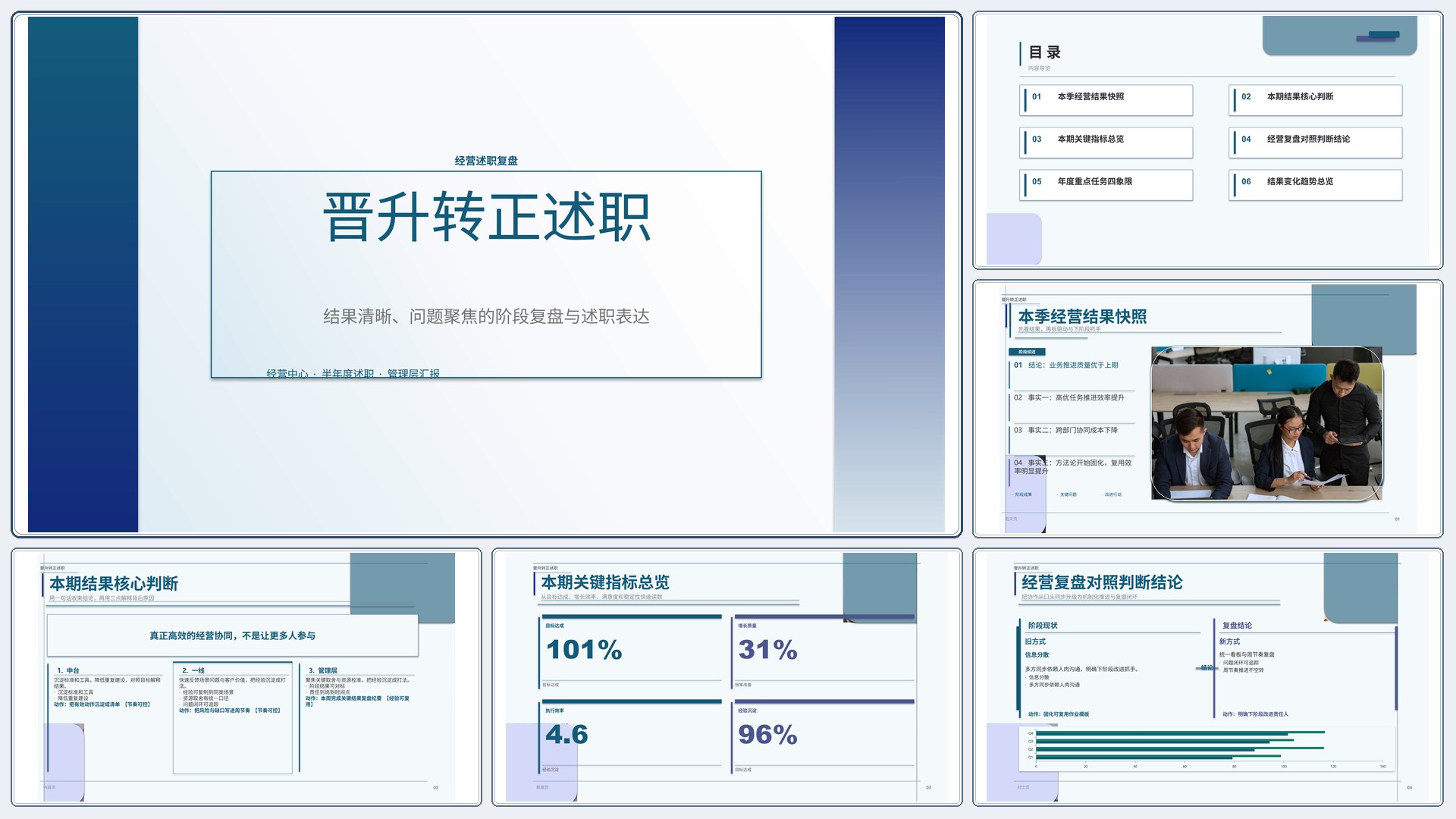1456x819 pixels.
Task: Click contents entry 06 结果变化趋势总览
Action: tap(1316, 185)
